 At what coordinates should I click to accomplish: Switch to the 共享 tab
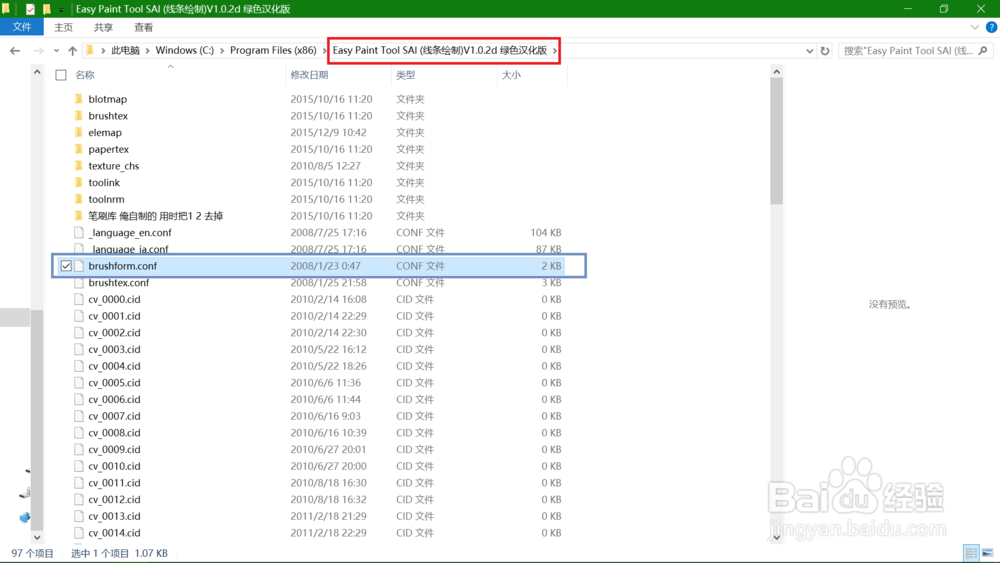pyautogui.click(x=103, y=27)
